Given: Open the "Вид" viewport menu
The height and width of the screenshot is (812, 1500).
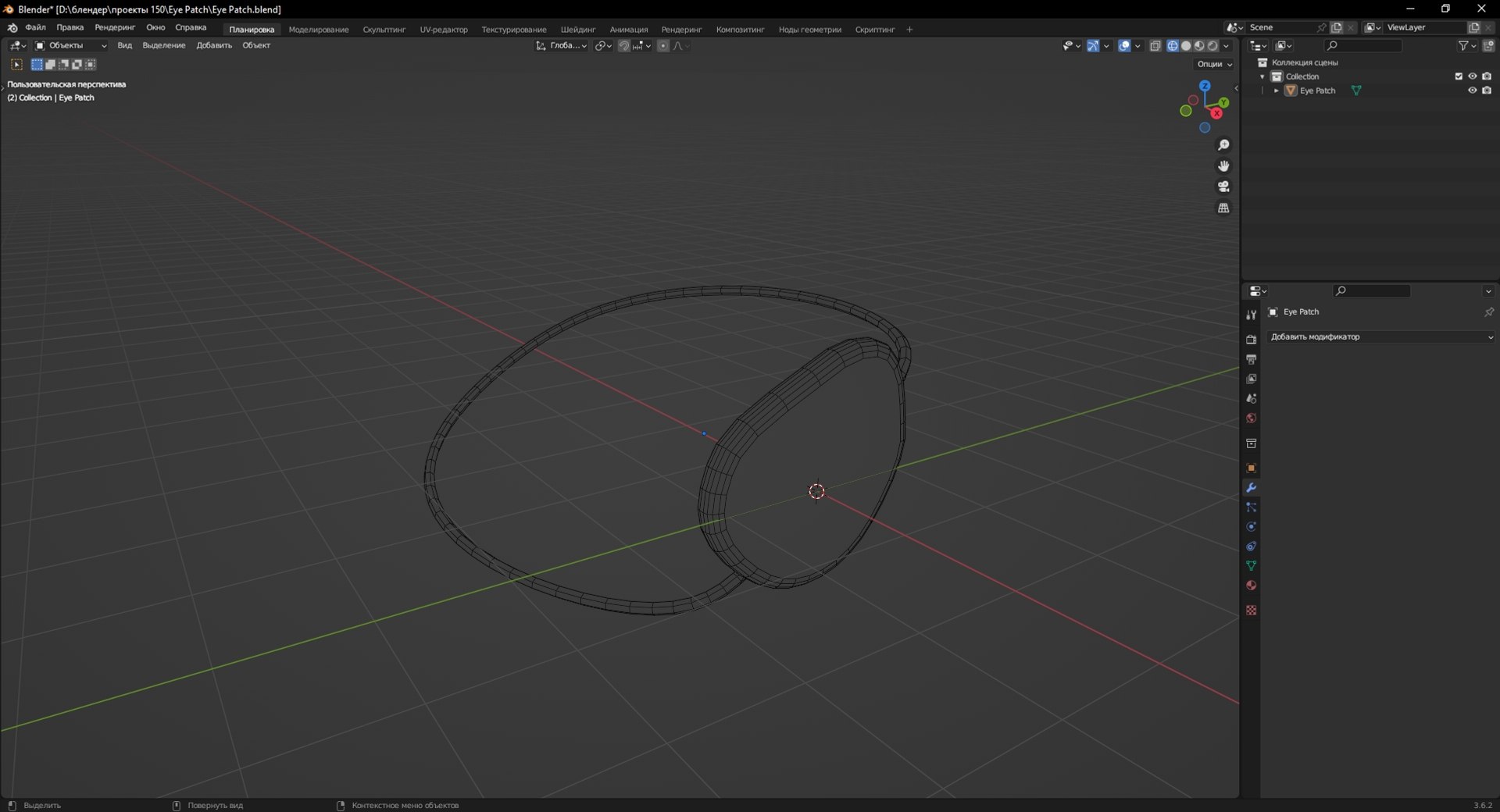Looking at the screenshot, I should (125, 46).
